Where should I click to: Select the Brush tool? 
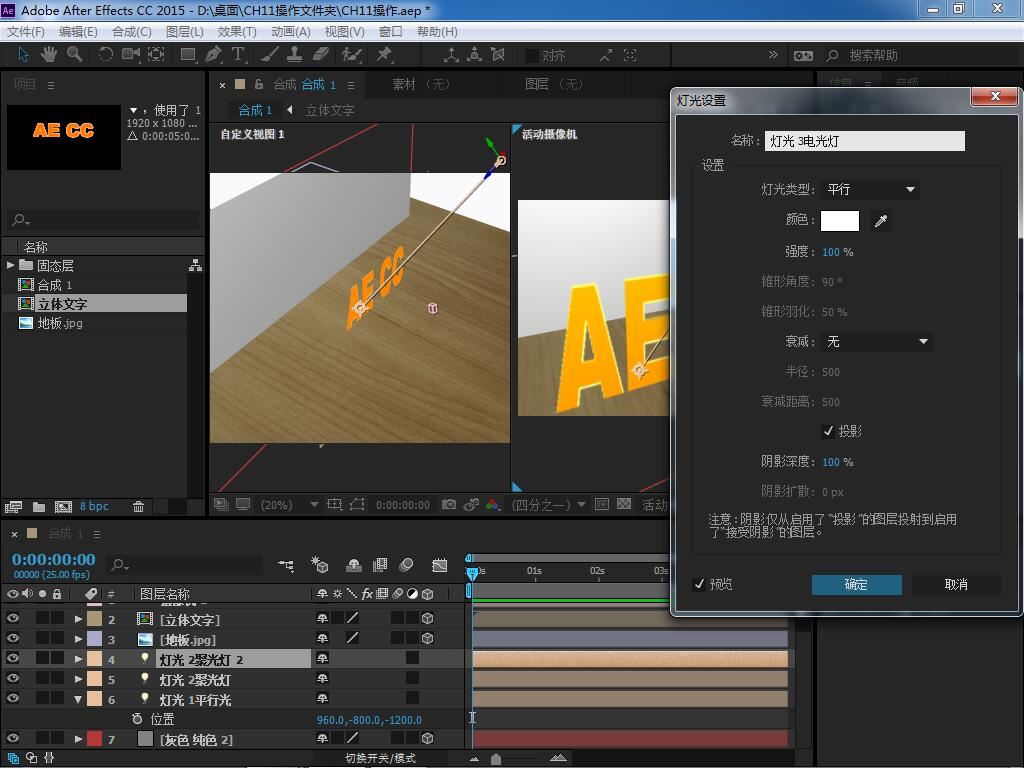(270, 55)
